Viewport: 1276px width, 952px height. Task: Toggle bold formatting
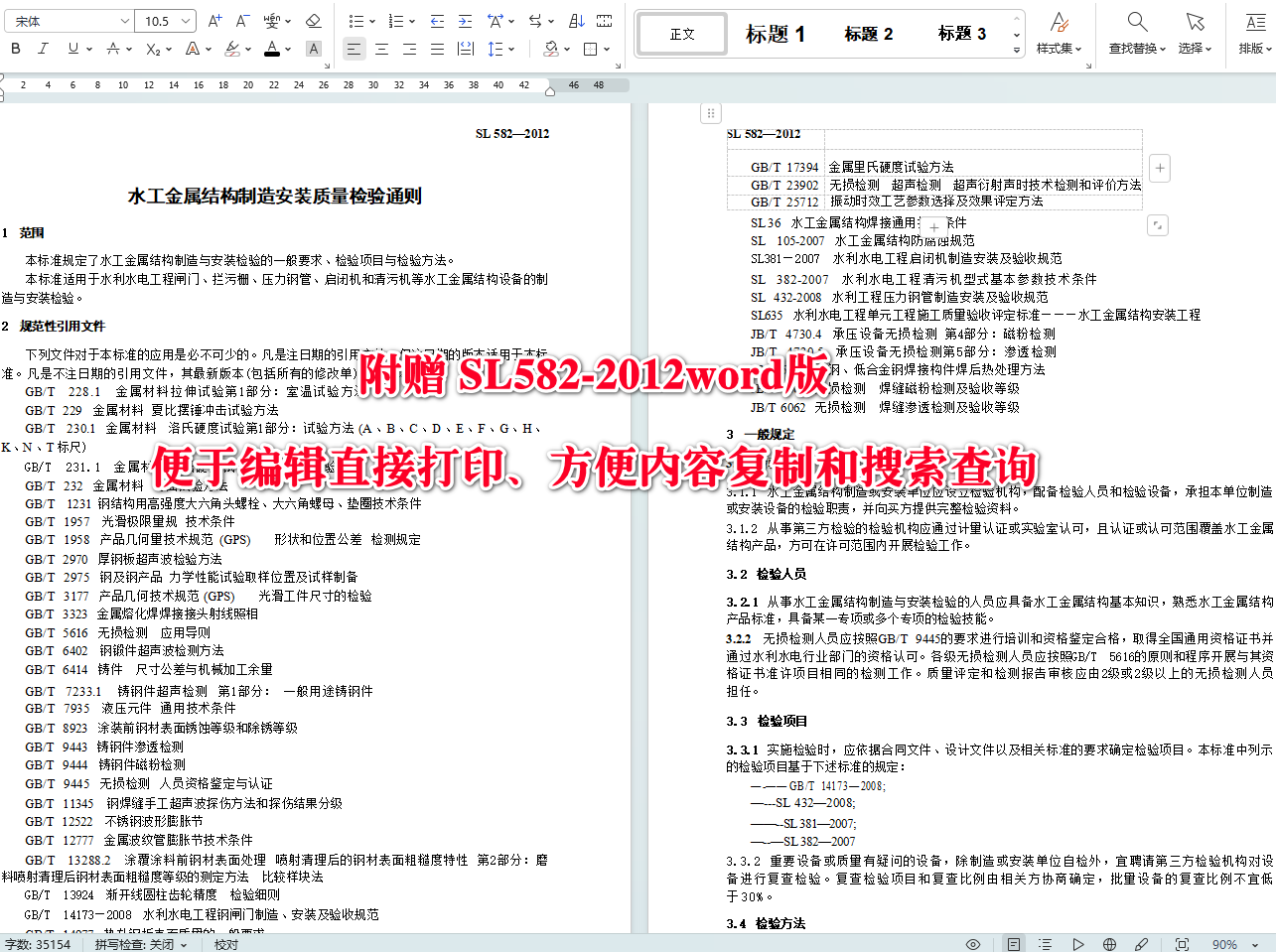point(13,47)
